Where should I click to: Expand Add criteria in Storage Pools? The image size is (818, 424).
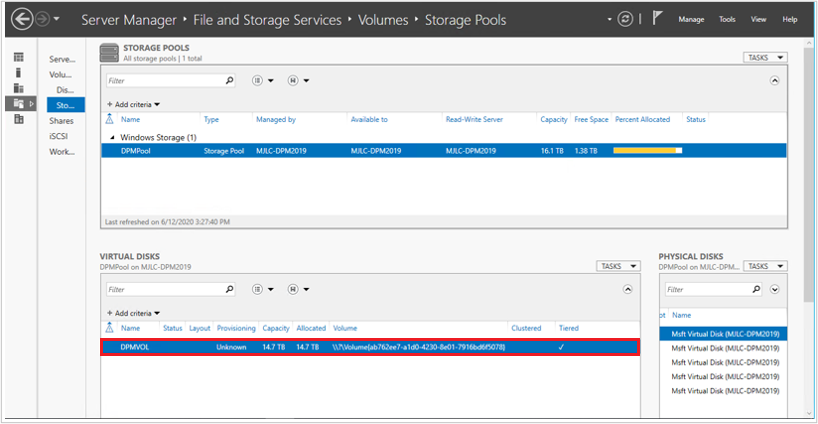pyautogui.click(x=134, y=104)
